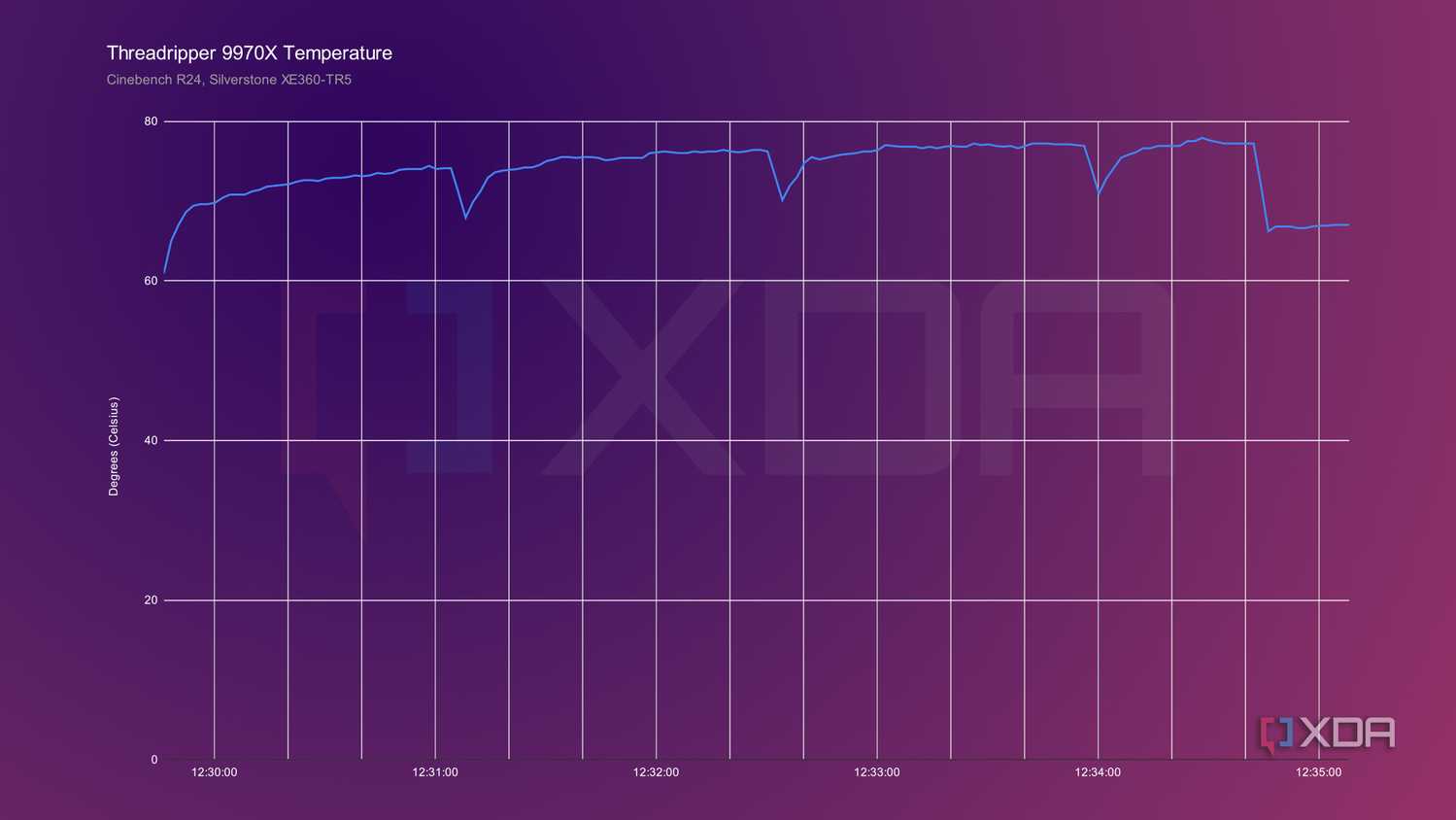
Task: Click the XDA logo in bottom corner
Action: point(1328,735)
